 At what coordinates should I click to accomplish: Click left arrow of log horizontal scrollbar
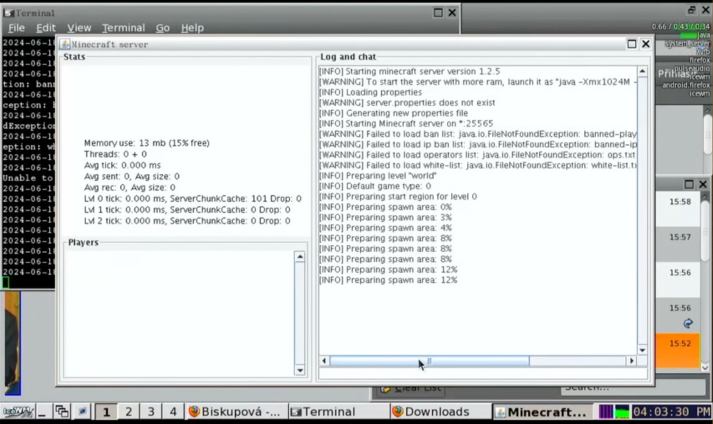pyautogui.click(x=324, y=361)
